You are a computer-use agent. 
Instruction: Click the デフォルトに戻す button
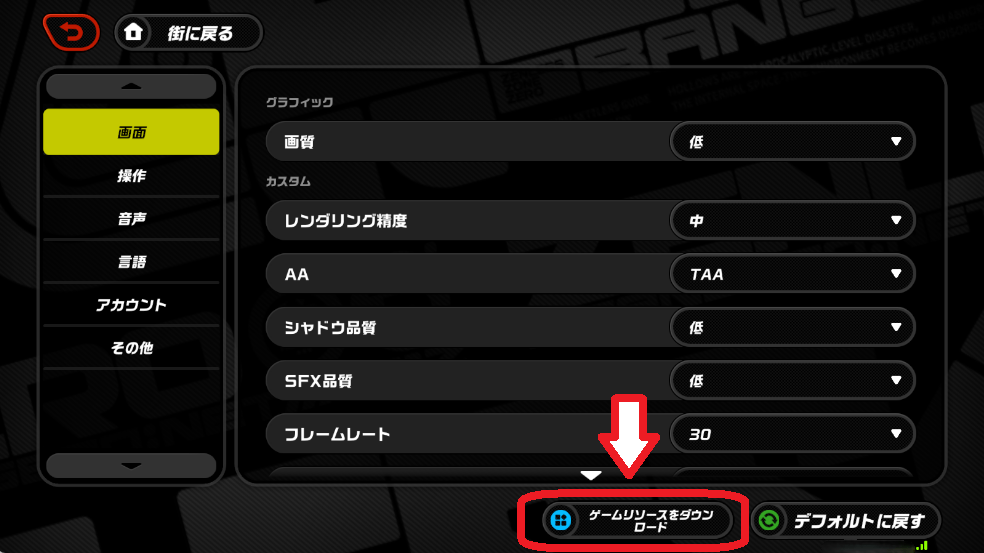click(x=846, y=520)
